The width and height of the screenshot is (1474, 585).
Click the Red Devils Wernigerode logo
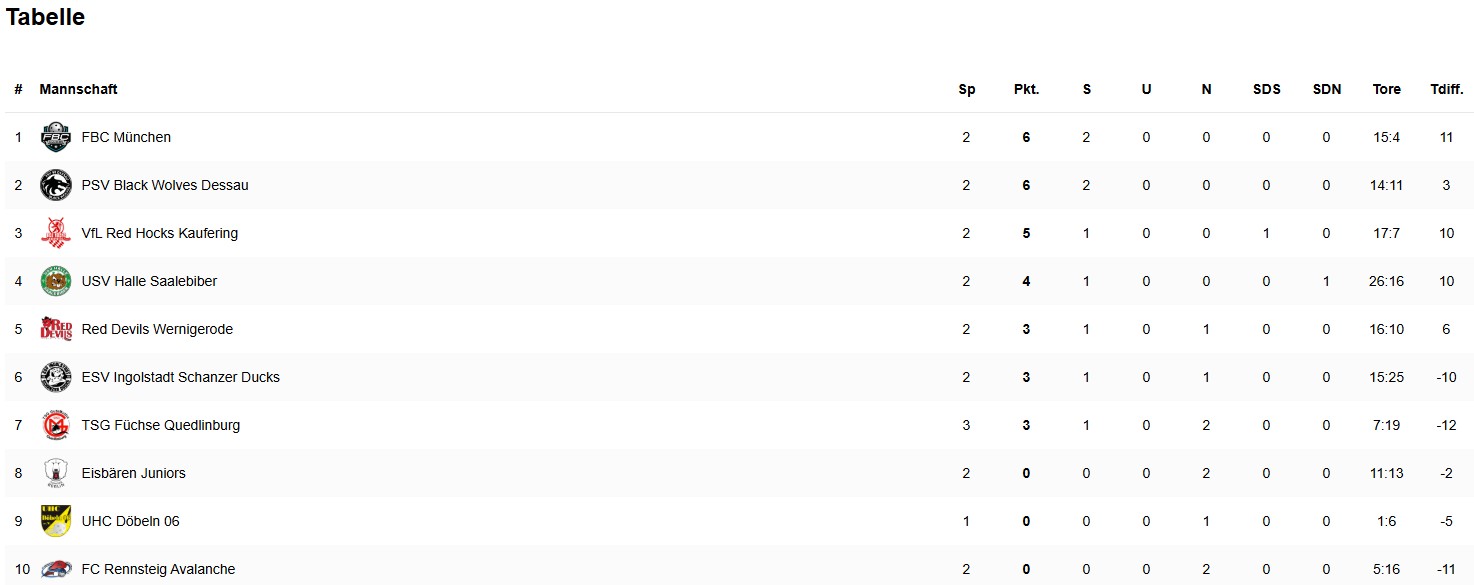coord(56,329)
